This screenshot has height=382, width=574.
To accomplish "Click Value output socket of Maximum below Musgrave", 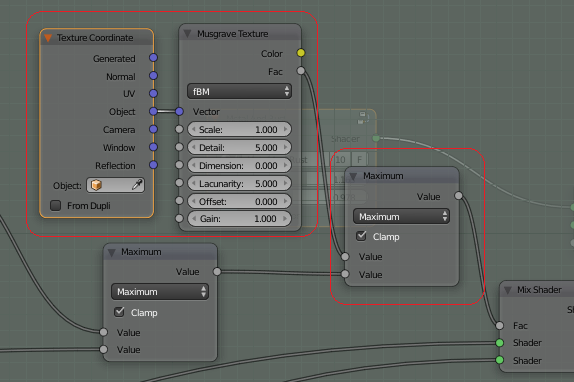I will coord(217,271).
